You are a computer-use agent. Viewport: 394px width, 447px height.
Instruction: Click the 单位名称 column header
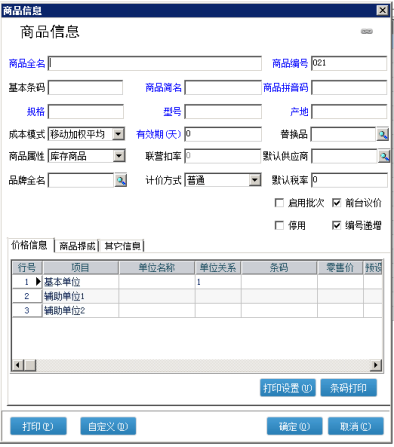click(x=157, y=268)
